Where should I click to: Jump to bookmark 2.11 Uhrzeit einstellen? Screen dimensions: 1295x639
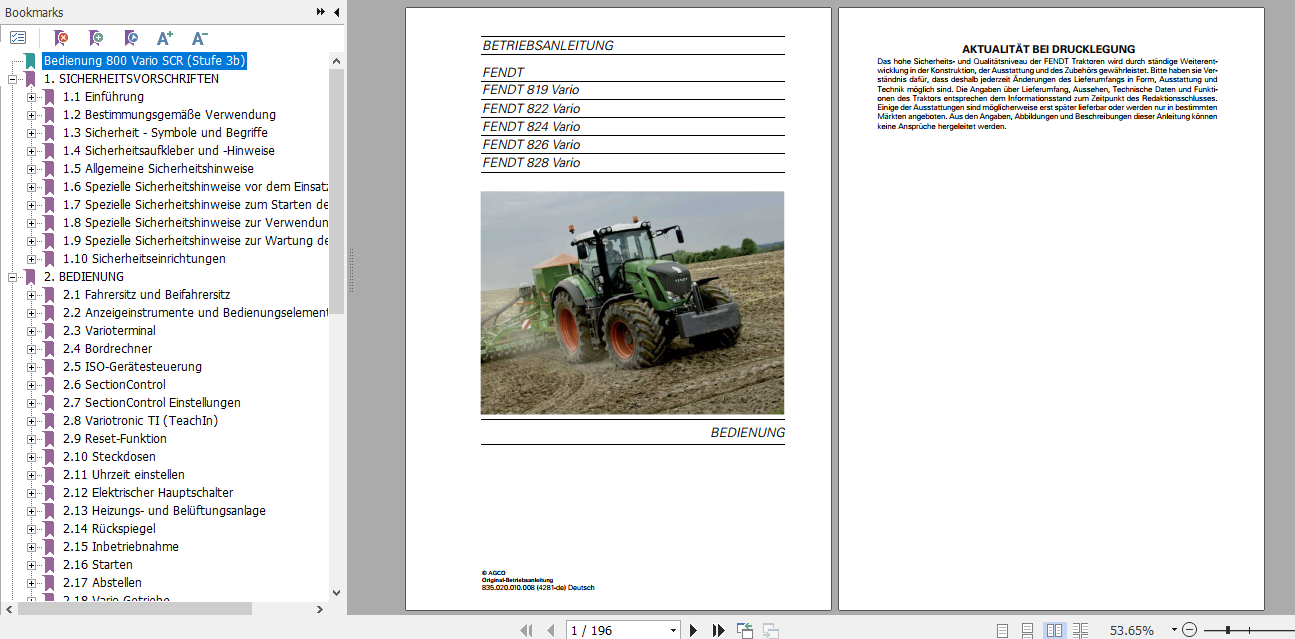coord(123,475)
